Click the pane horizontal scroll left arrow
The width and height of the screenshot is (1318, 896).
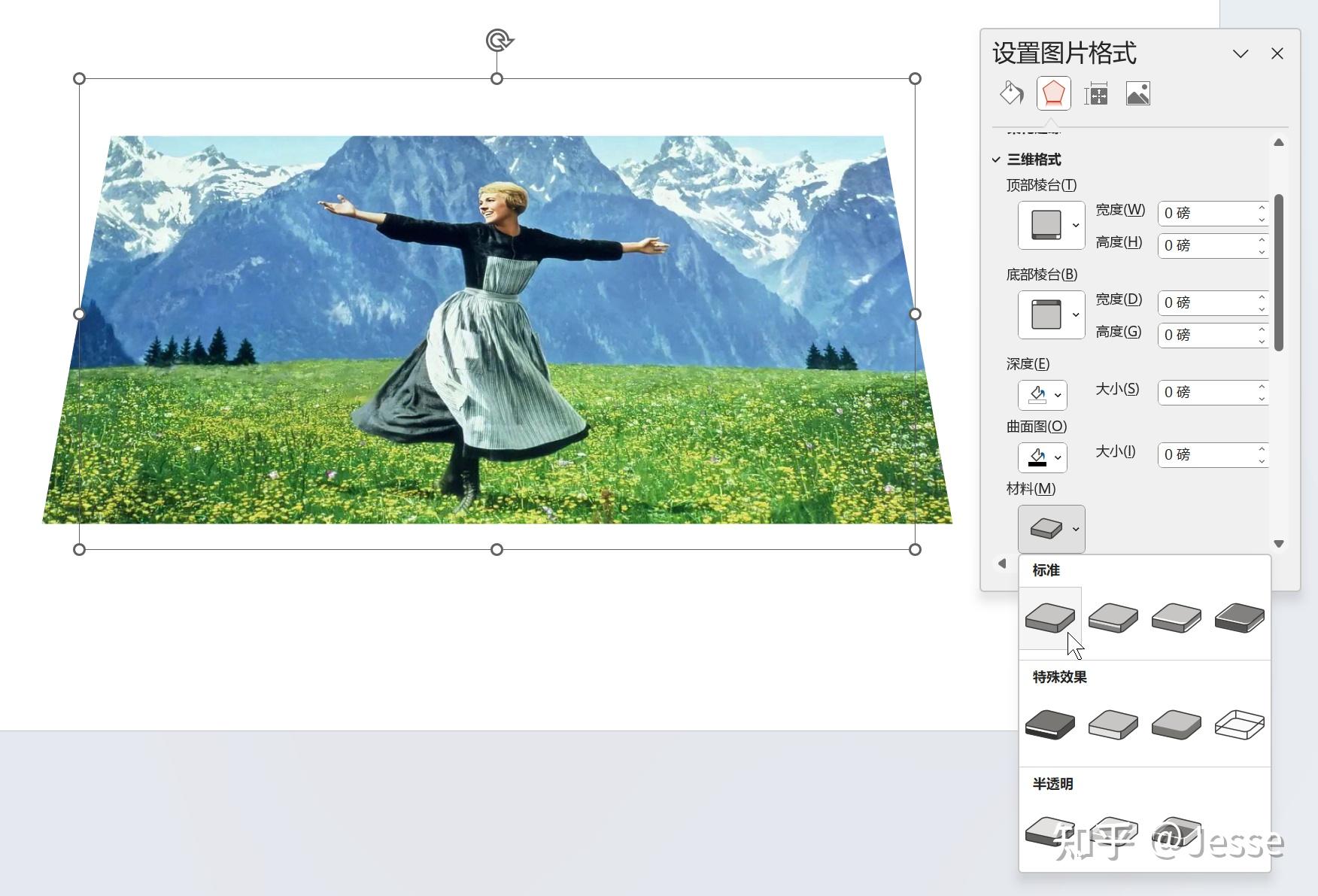point(1002,563)
